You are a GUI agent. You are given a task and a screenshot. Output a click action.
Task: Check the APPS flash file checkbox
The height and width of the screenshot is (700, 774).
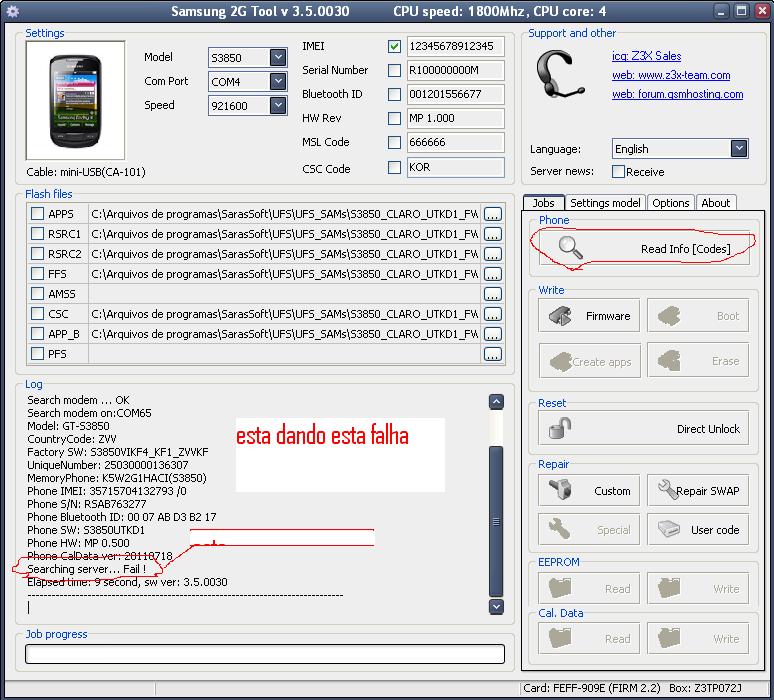pos(38,214)
